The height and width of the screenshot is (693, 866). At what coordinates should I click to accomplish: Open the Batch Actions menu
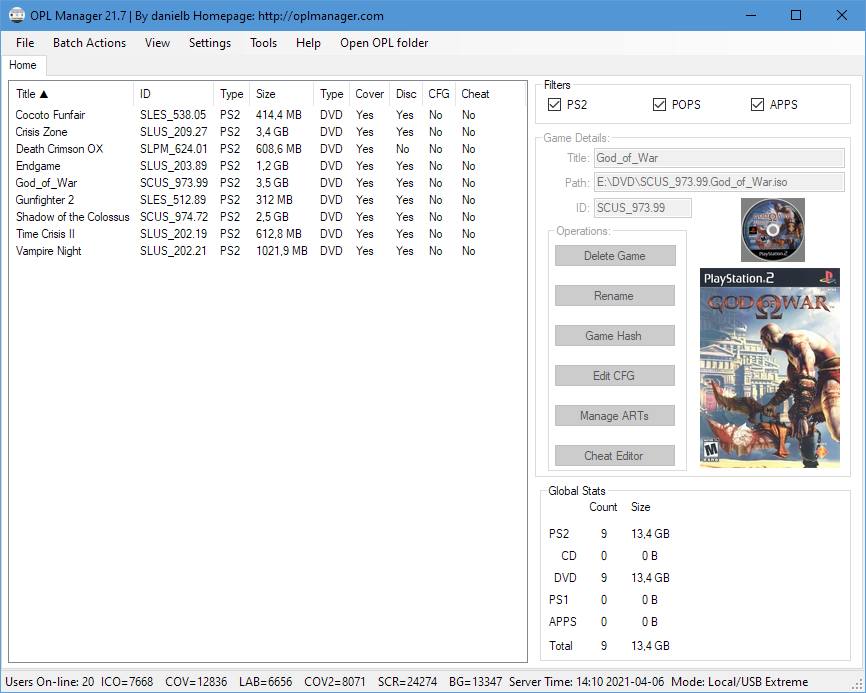point(89,43)
